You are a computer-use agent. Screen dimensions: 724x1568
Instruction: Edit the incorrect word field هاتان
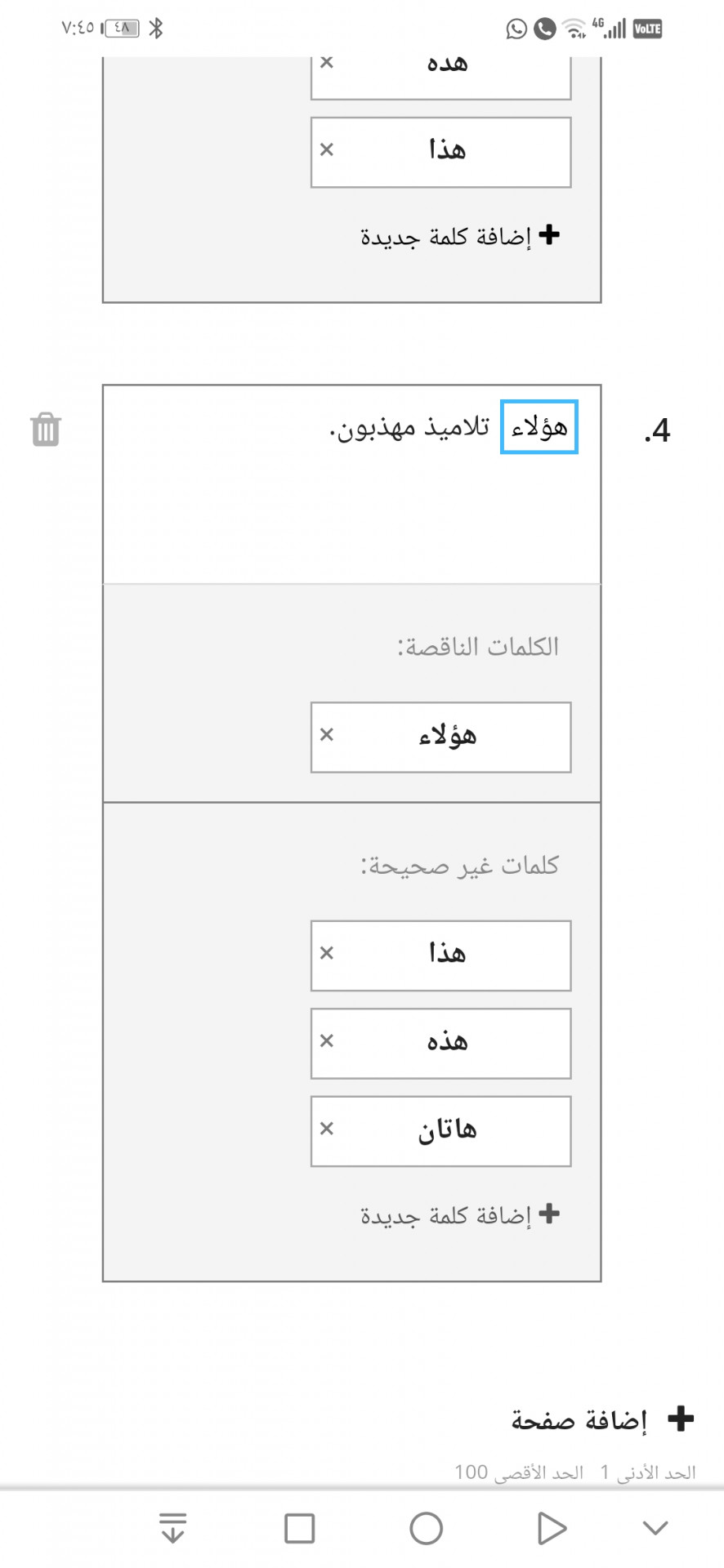(441, 1131)
